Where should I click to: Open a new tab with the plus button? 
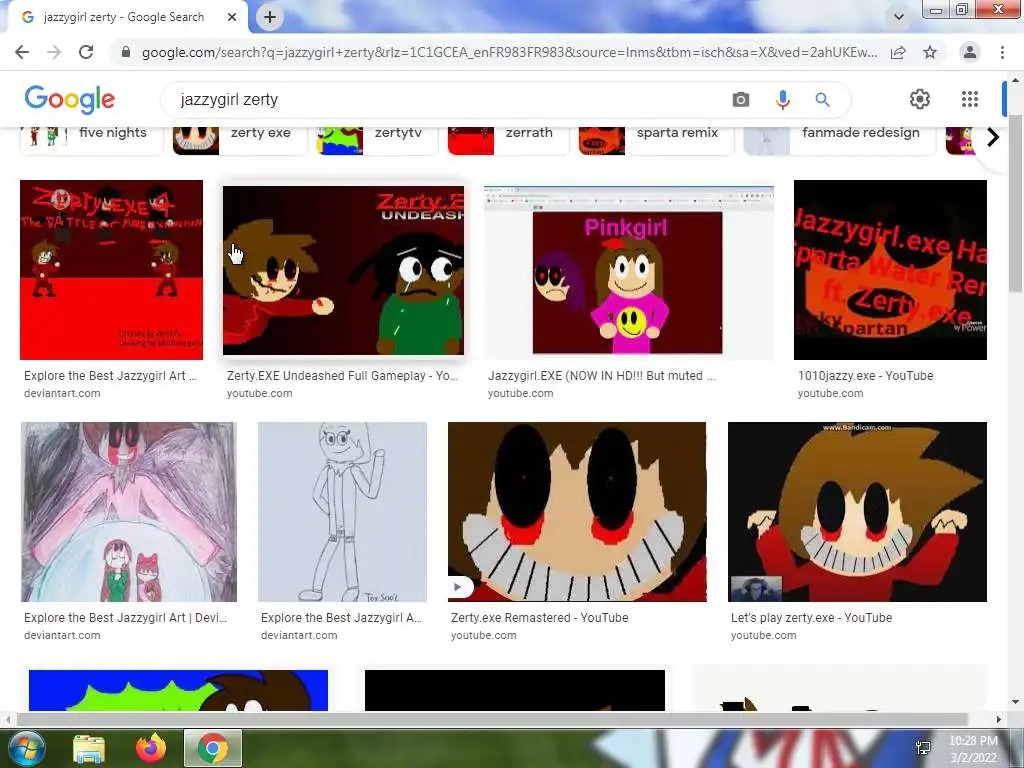(x=270, y=17)
